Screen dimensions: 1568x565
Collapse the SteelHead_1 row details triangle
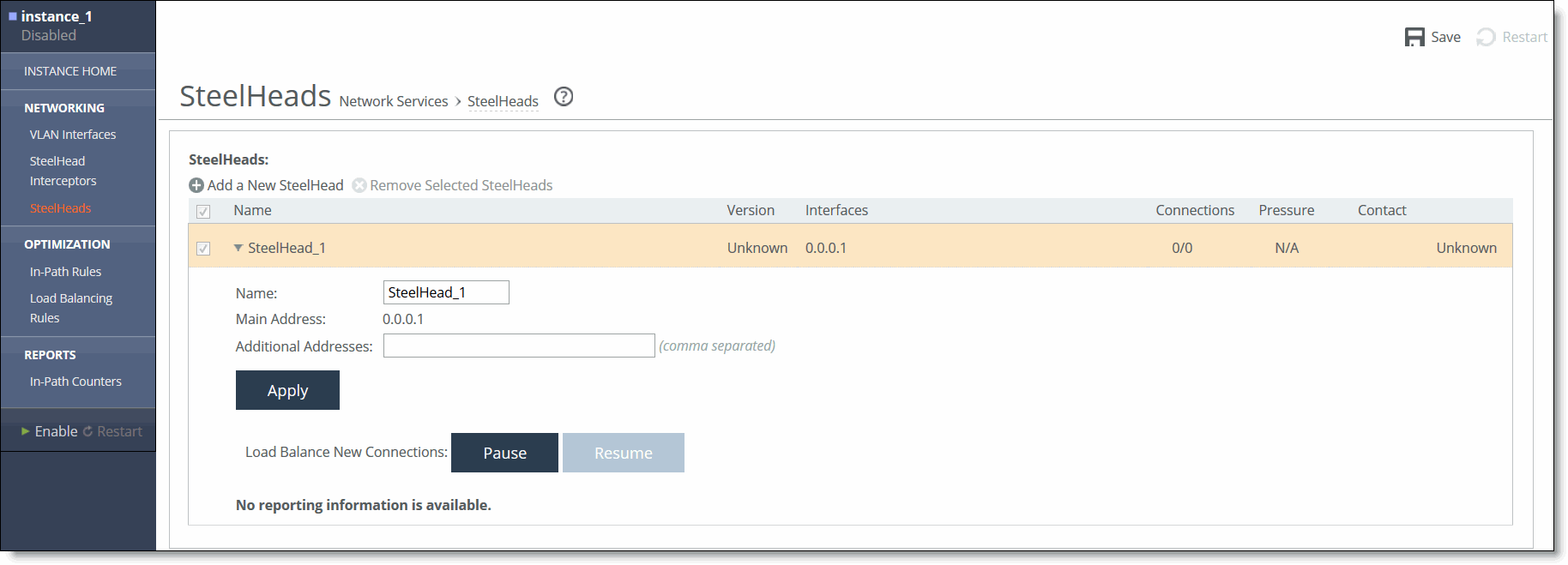click(x=238, y=248)
